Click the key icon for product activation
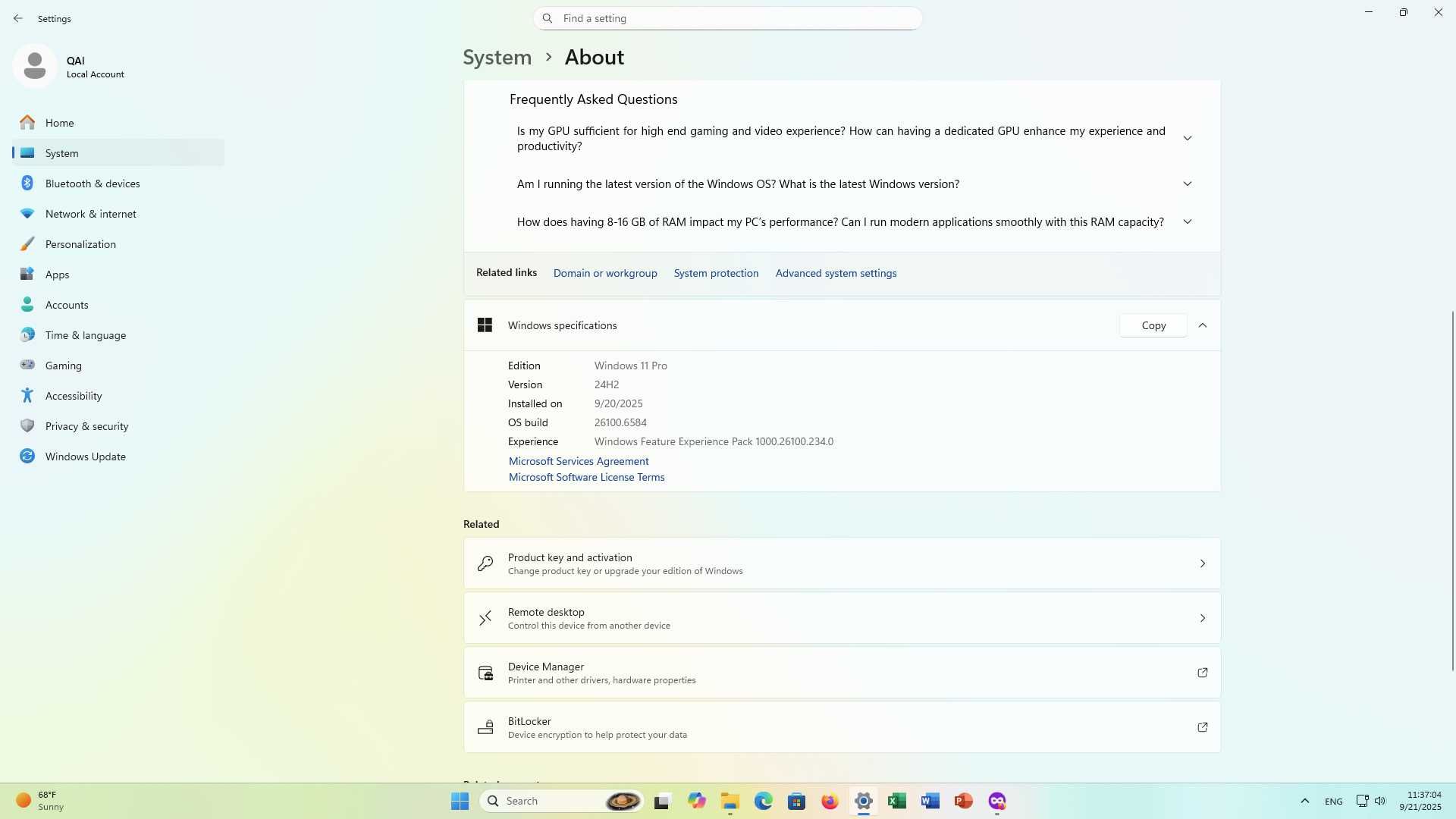This screenshot has height=819, width=1456. click(485, 563)
